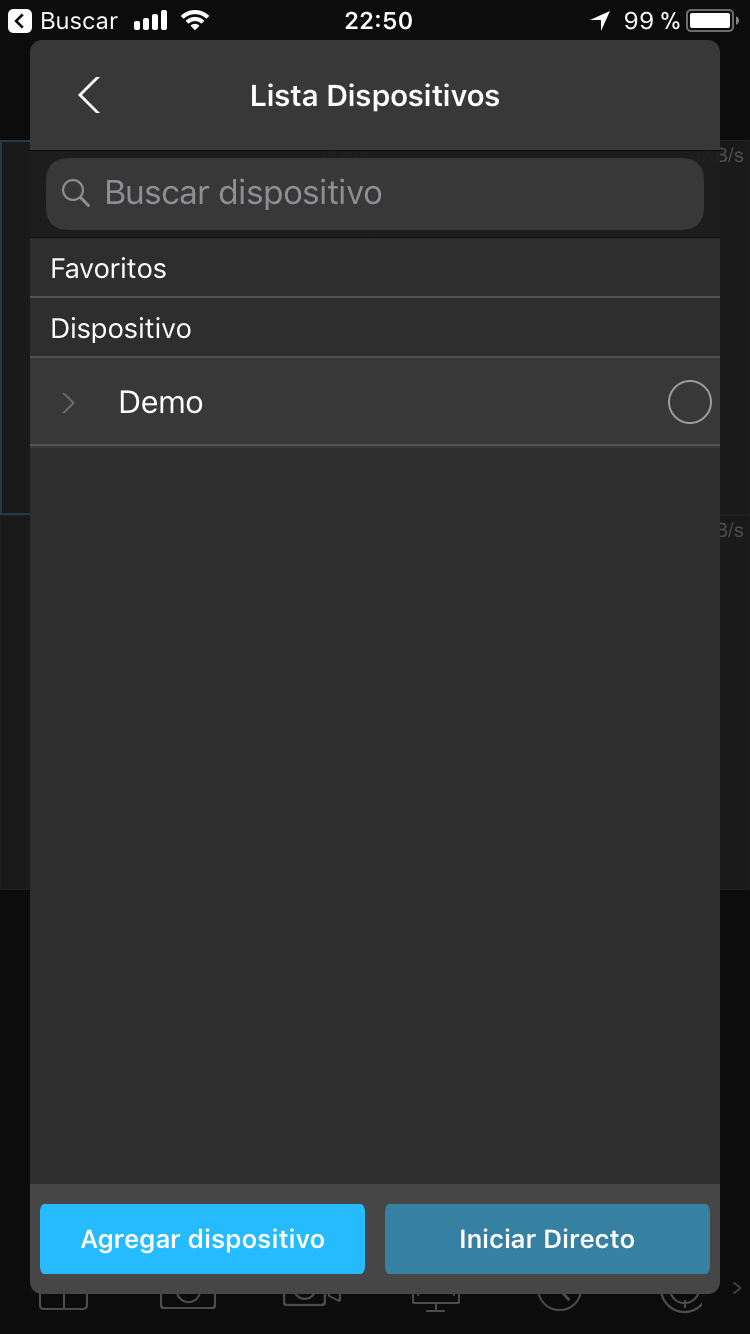
Task: Tap the Lista Dispositivos title
Action: coord(375,96)
